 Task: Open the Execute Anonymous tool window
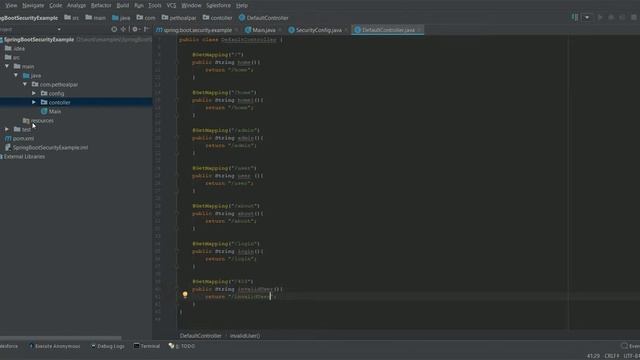click(x=55, y=346)
